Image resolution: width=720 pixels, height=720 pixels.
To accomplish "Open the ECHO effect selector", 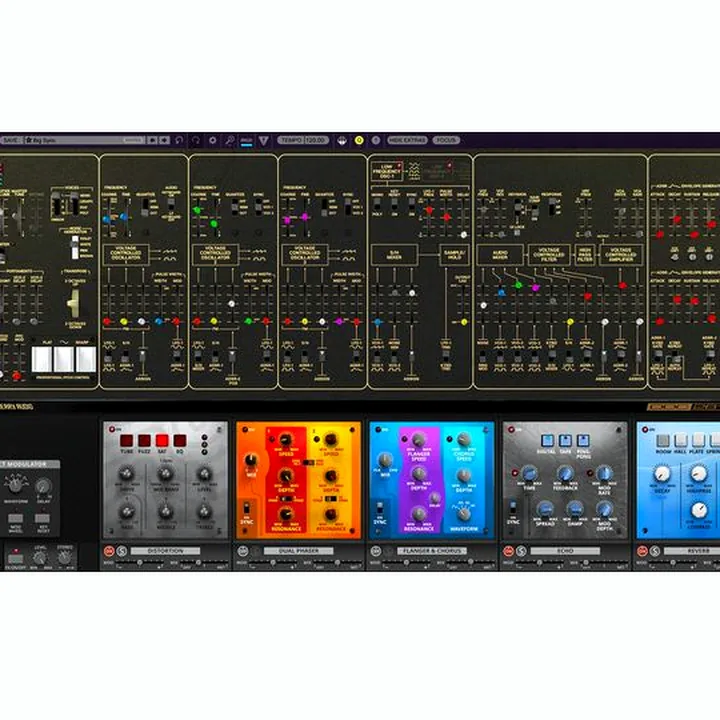I will (565, 551).
